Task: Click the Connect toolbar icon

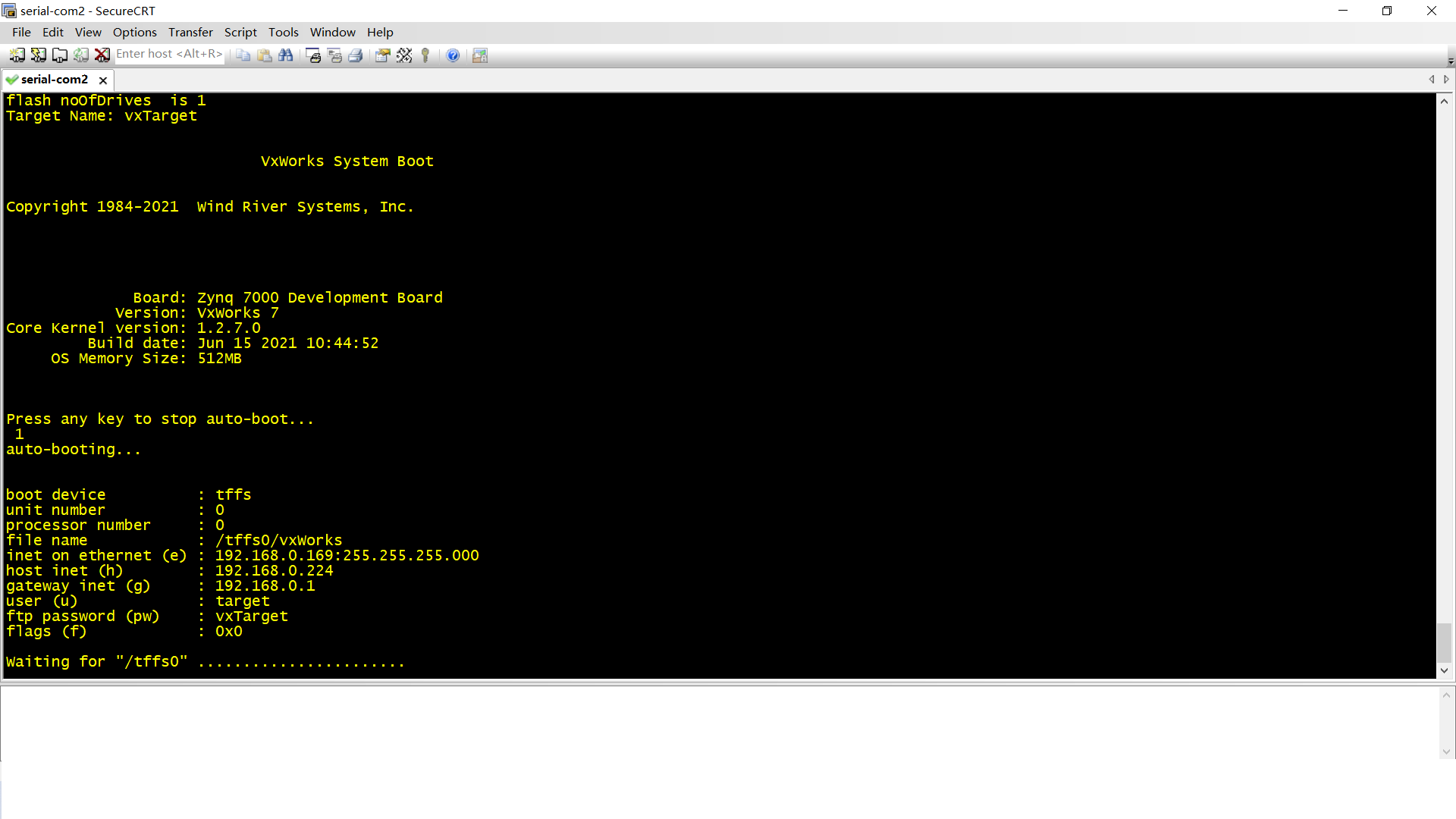Action: tap(17, 55)
